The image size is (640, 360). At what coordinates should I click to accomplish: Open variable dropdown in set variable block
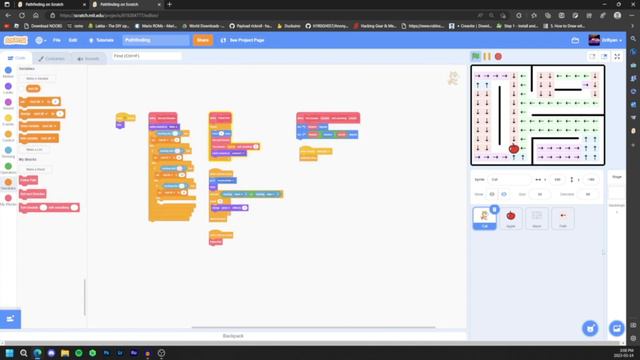(36, 102)
